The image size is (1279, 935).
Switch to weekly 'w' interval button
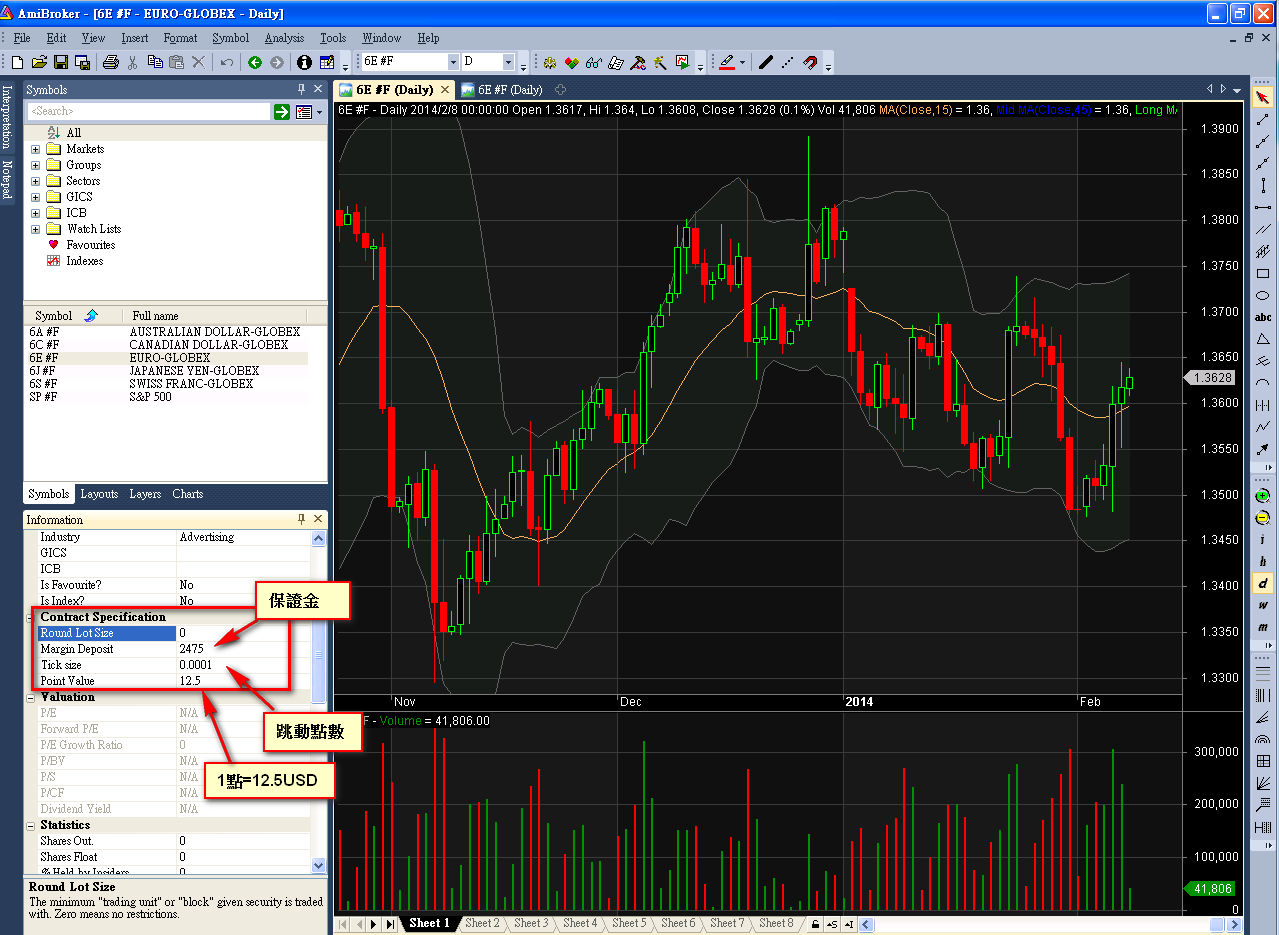pyautogui.click(x=1263, y=605)
